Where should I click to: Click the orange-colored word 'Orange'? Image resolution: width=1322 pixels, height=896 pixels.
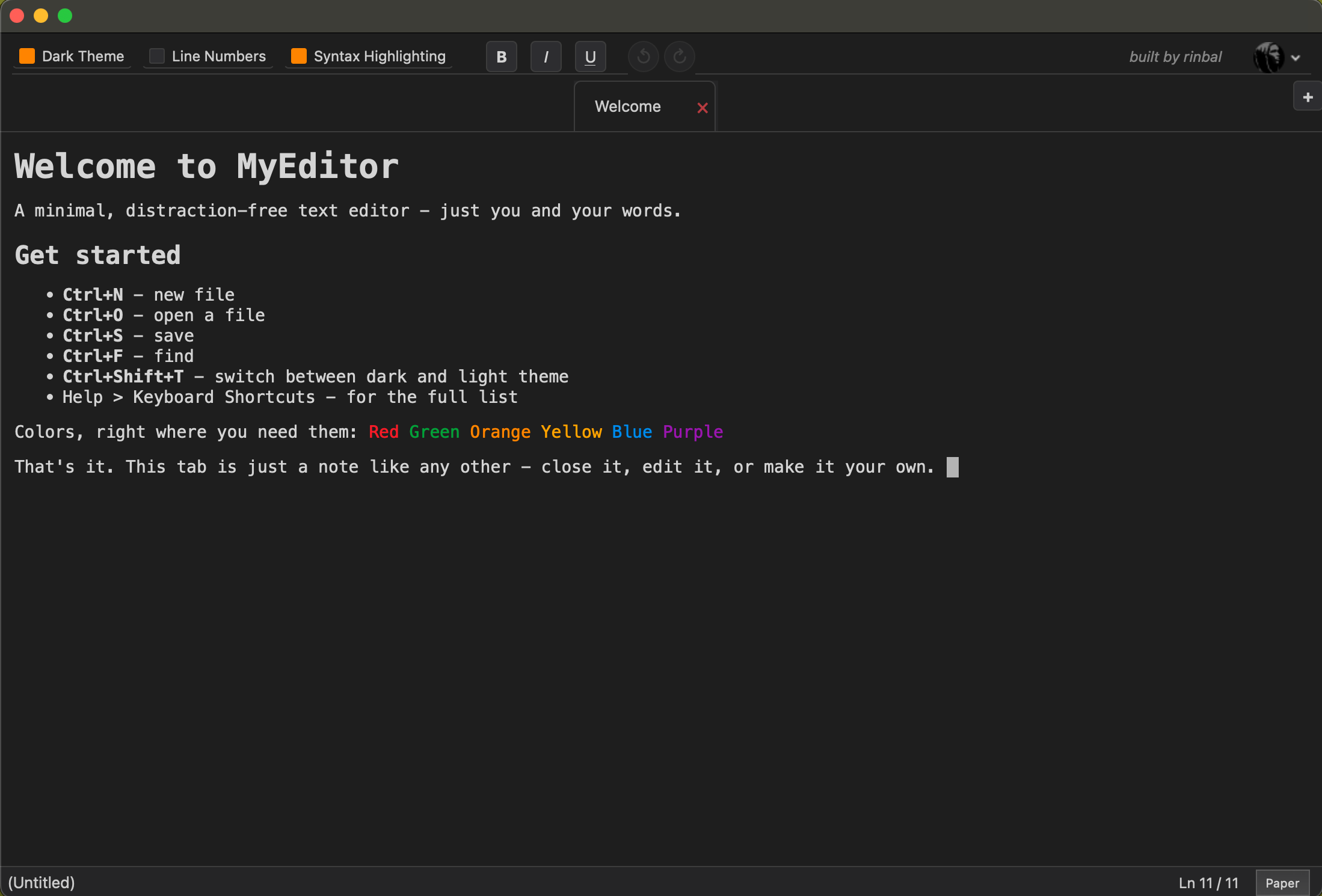(500, 432)
